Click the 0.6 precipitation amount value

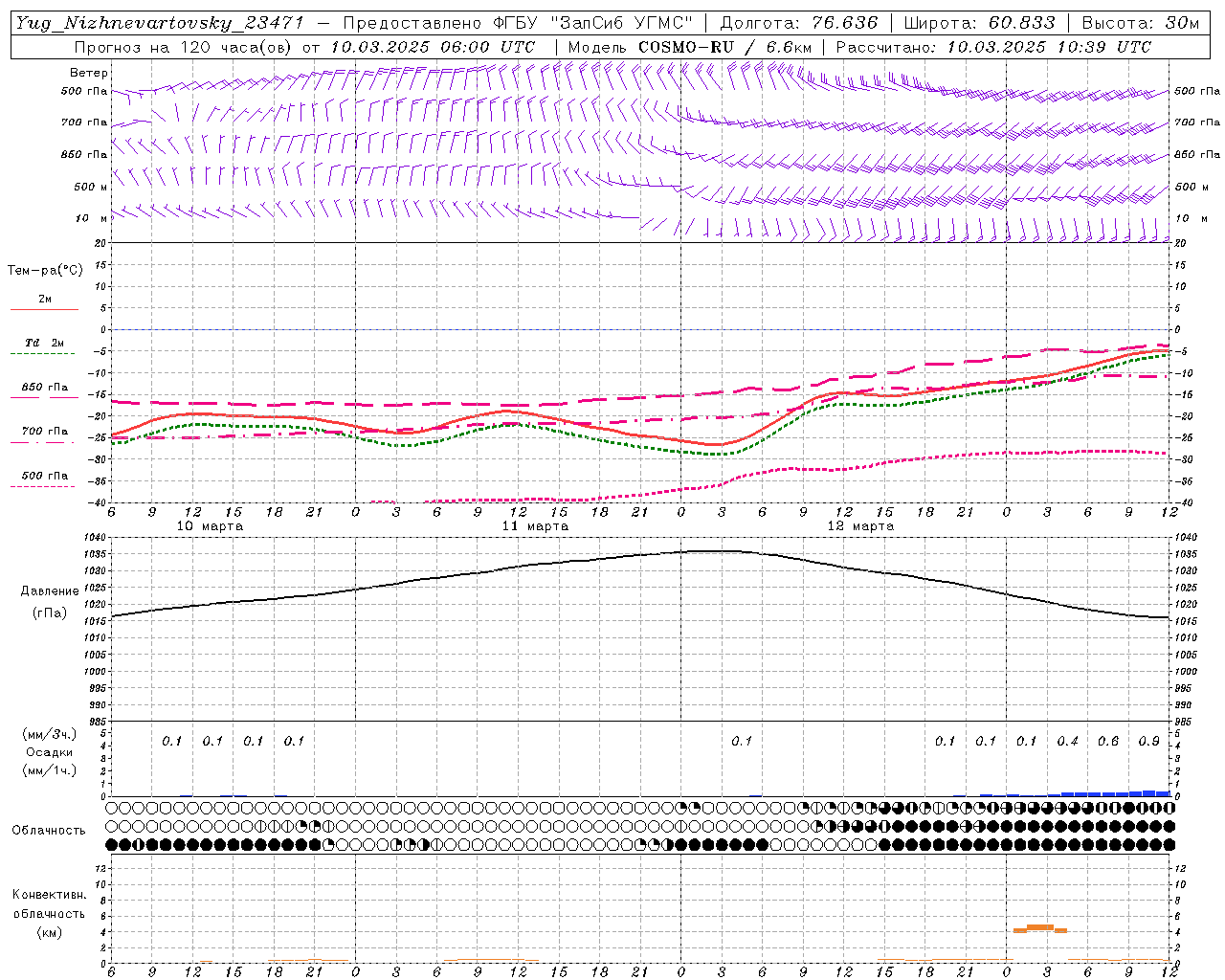click(1108, 742)
